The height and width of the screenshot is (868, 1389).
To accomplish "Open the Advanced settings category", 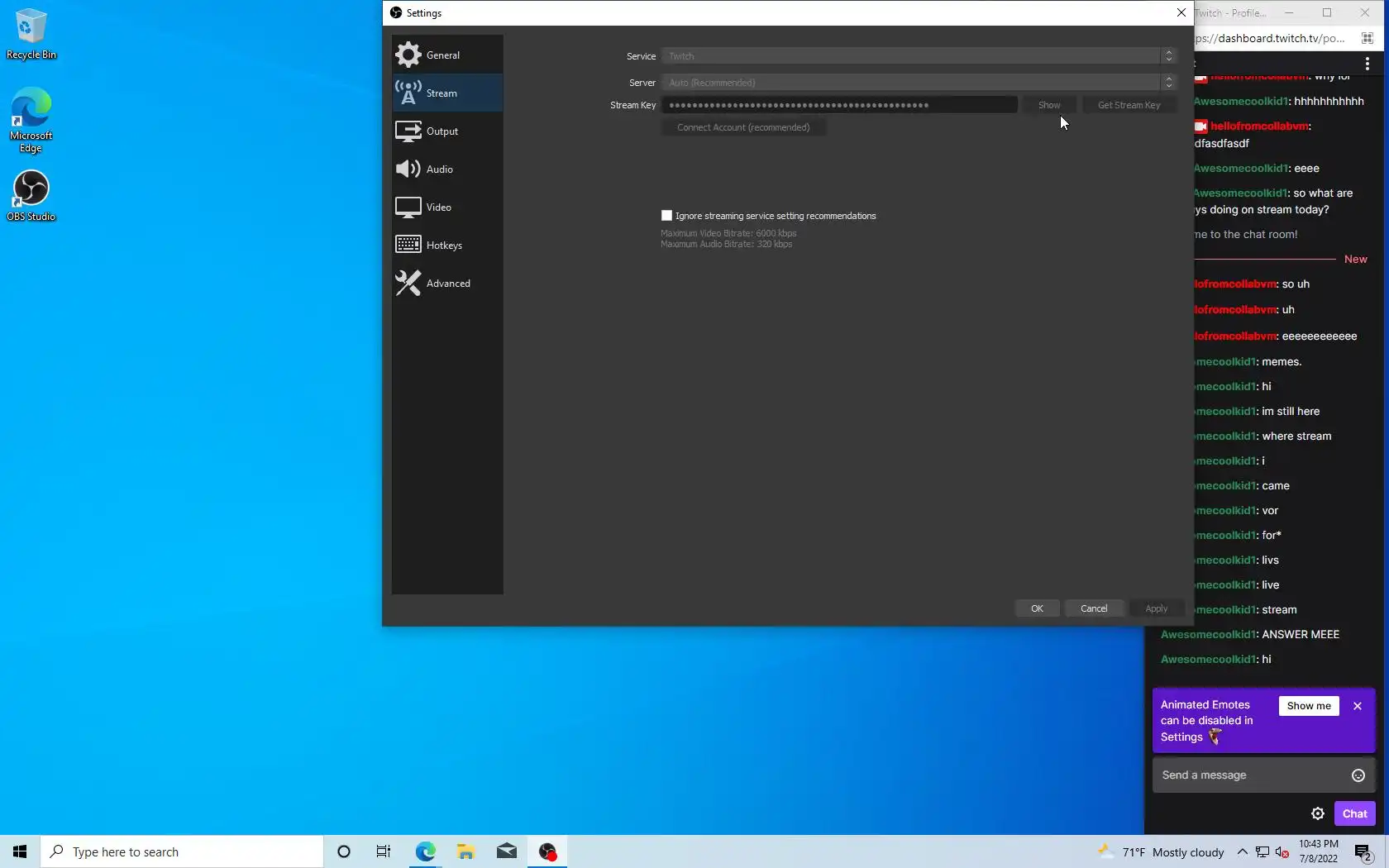I will click(x=446, y=284).
